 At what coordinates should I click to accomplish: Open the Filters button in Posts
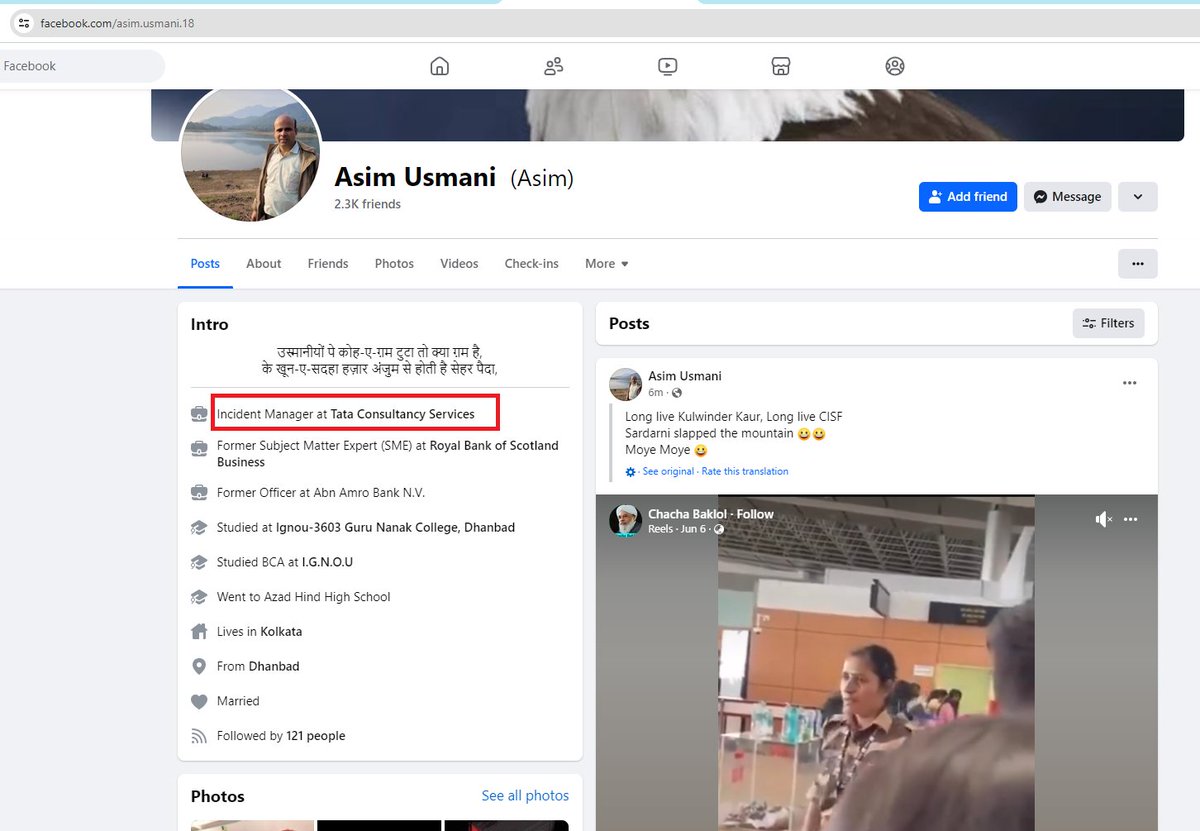pos(1108,323)
